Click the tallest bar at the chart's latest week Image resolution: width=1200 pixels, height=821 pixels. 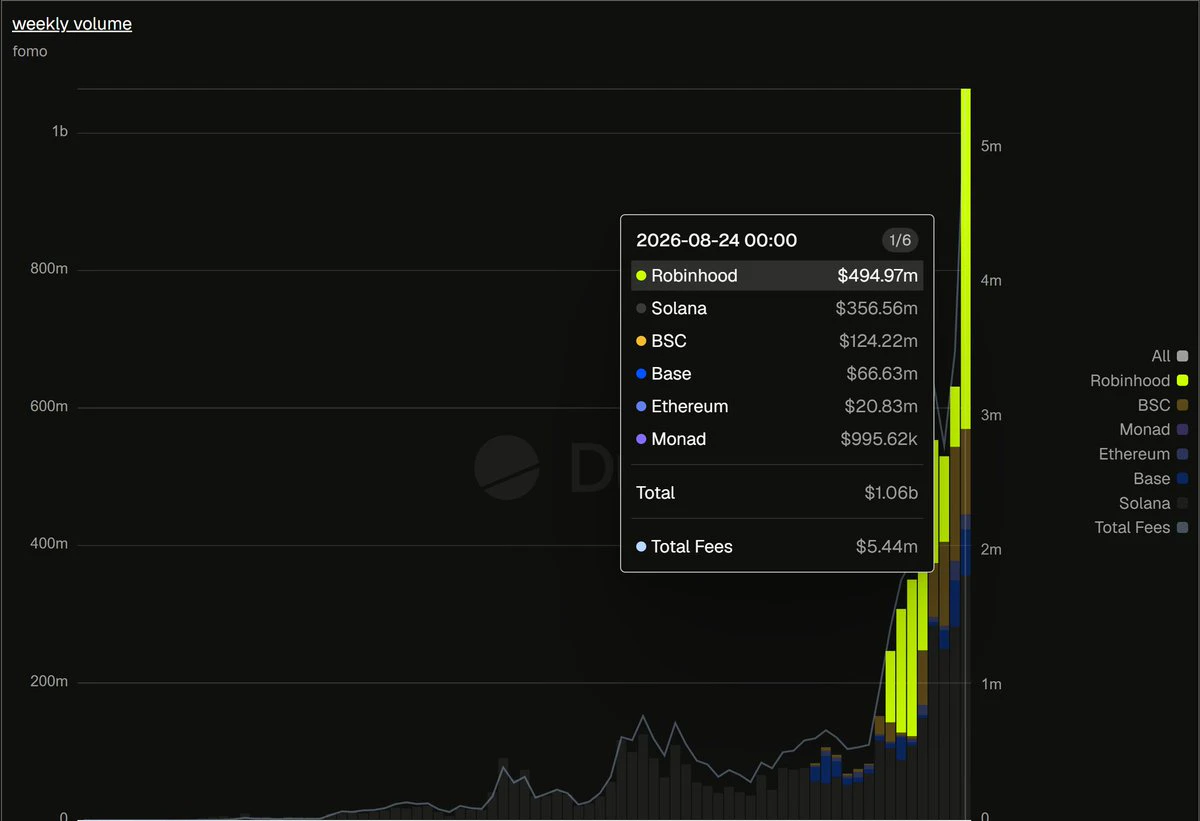(966, 453)
